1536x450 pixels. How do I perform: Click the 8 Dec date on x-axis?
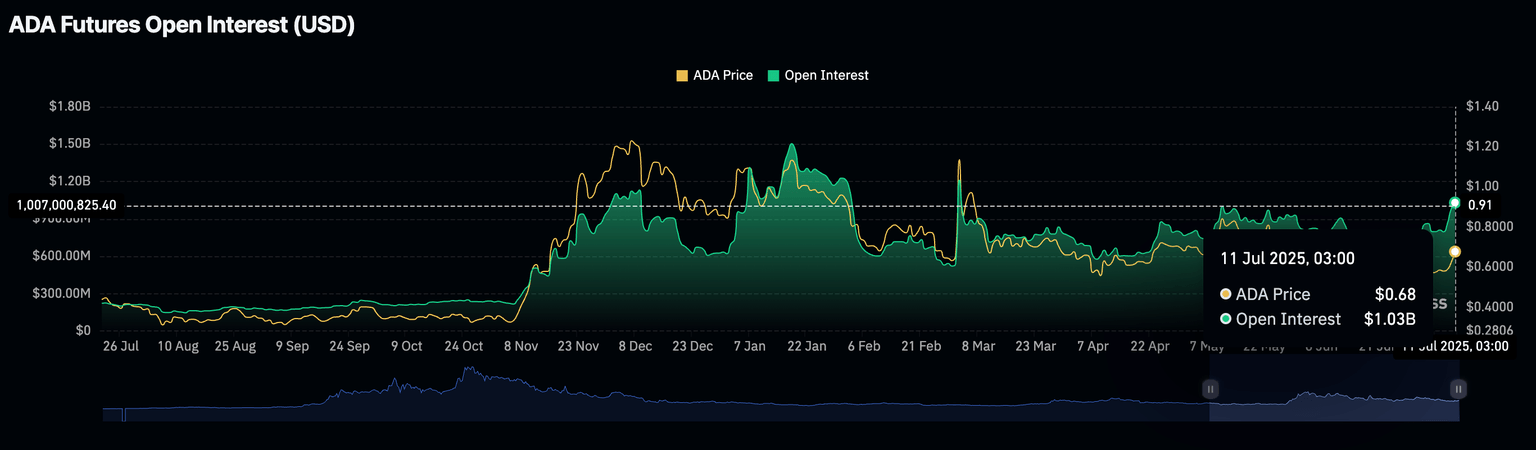[635, 346]
